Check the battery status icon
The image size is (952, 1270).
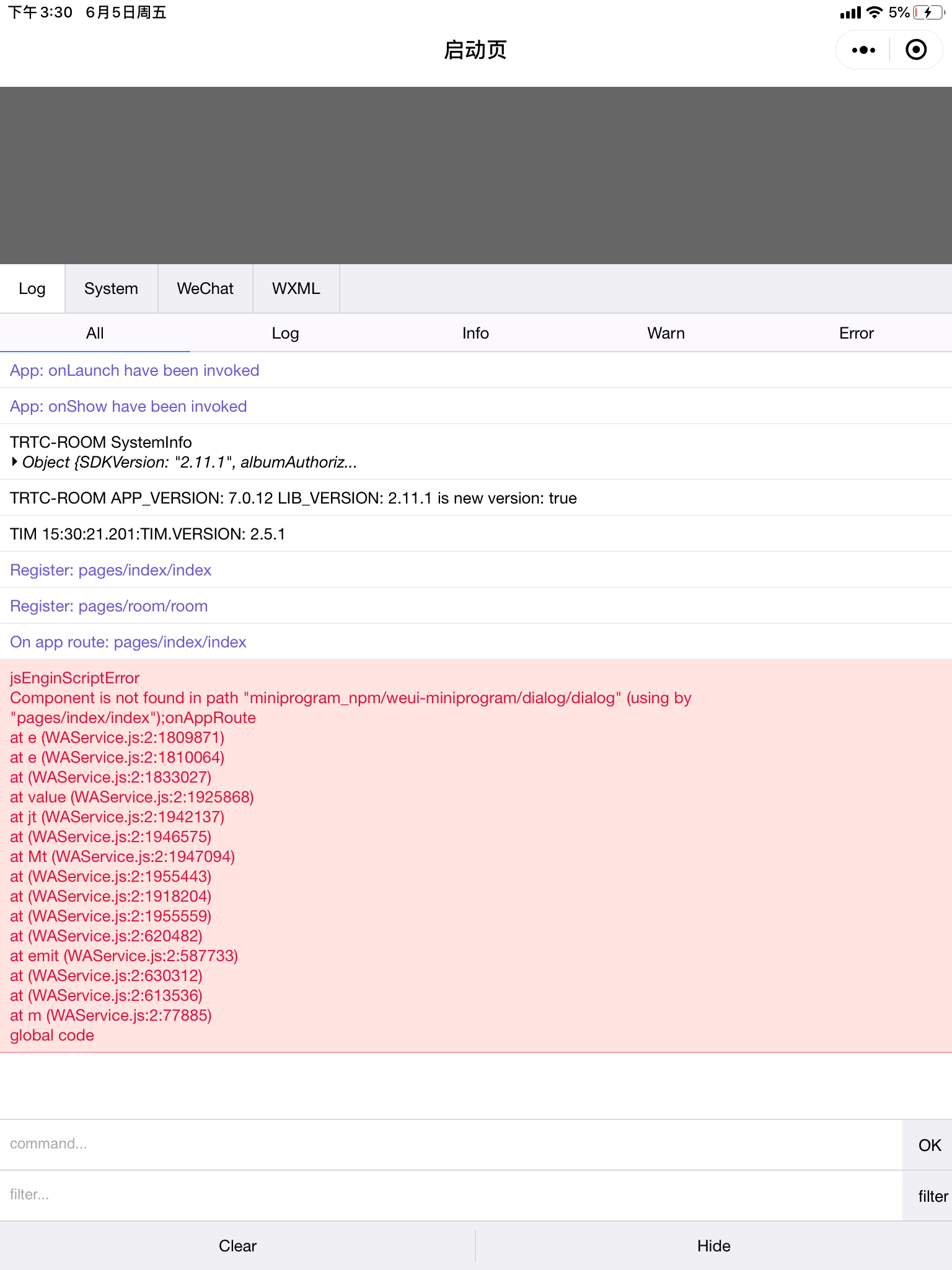coord(928,12)
